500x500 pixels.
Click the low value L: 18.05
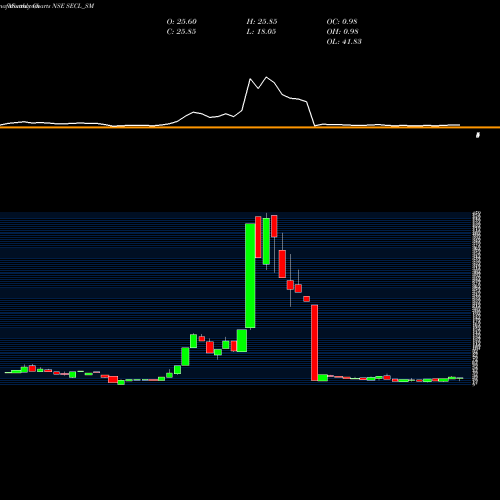click(x=261, y=32)
